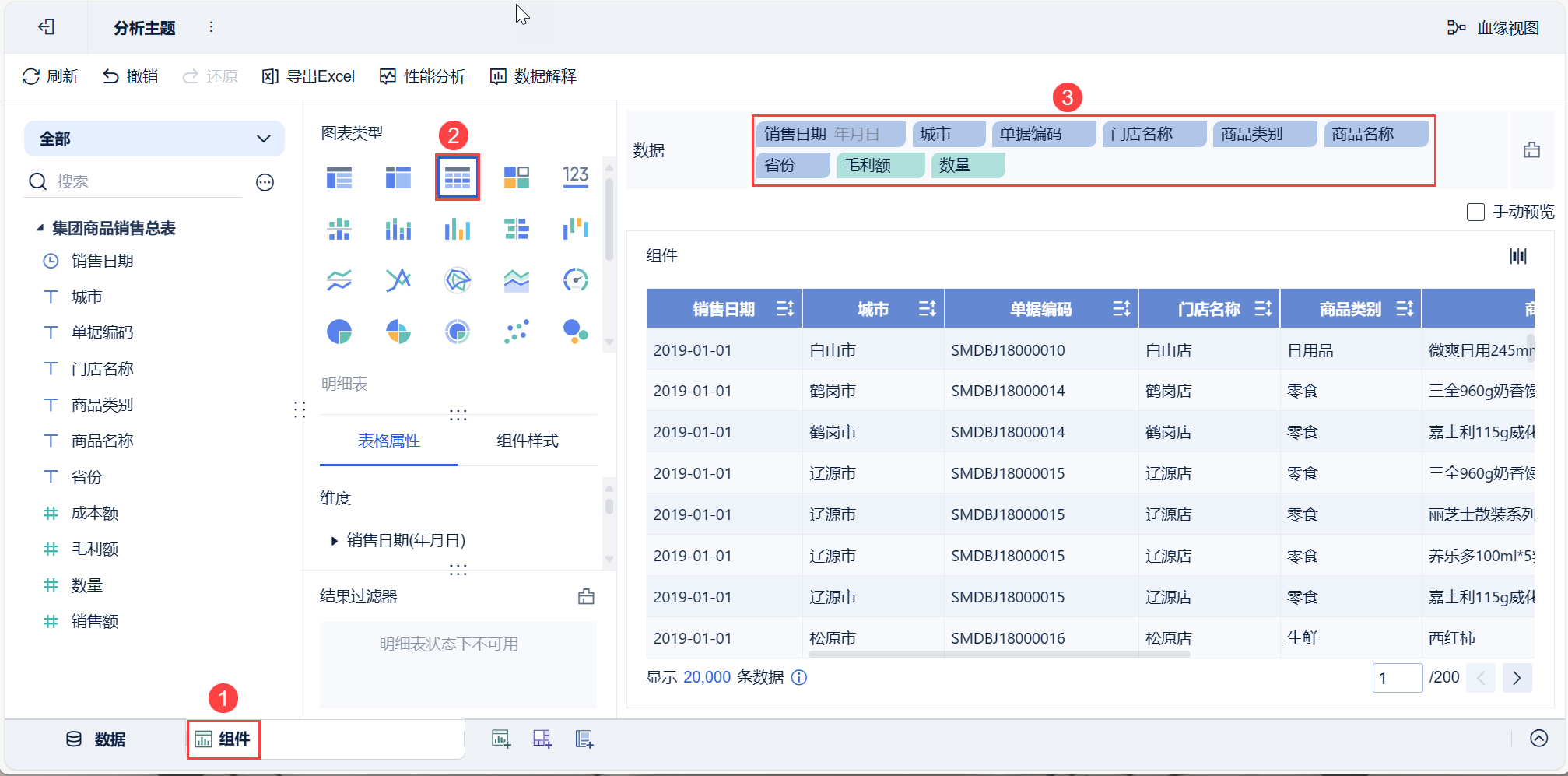Select the area chart type icon

click(517, 280)
